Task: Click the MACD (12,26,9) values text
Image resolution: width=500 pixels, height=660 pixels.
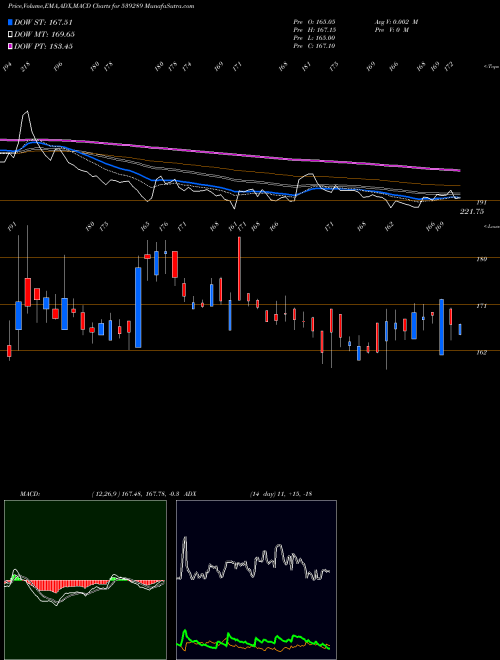Action: click(x=138, y=494)
